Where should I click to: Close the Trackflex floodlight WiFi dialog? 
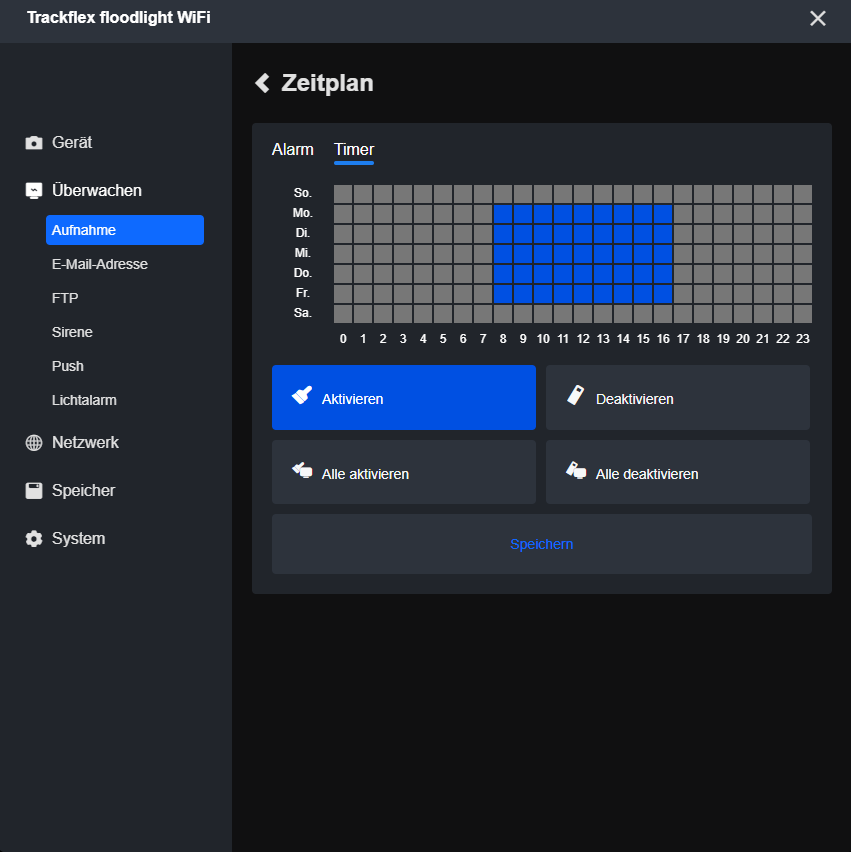point(817,18)
